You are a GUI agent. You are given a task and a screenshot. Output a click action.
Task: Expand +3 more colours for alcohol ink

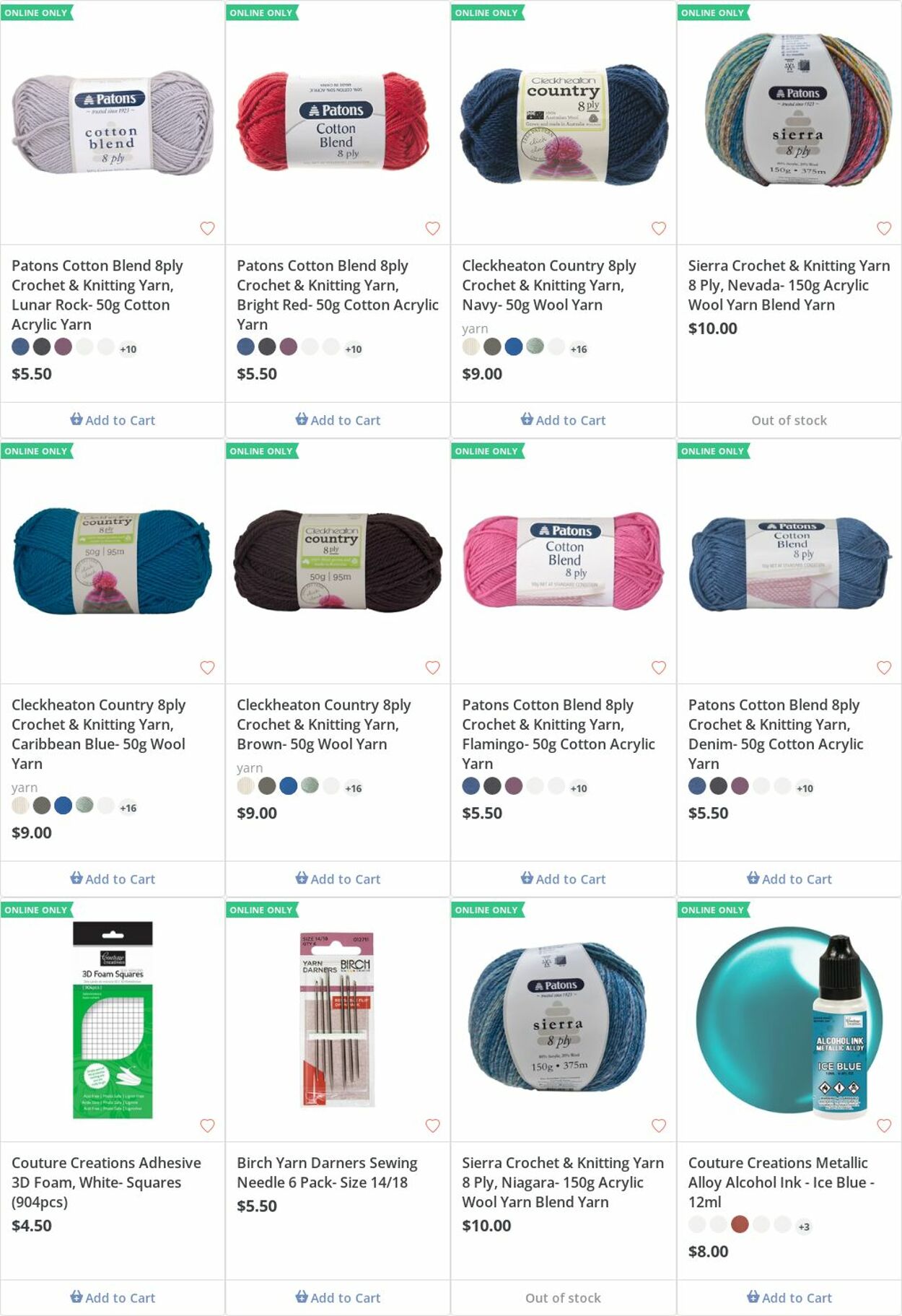point(804,1226)
